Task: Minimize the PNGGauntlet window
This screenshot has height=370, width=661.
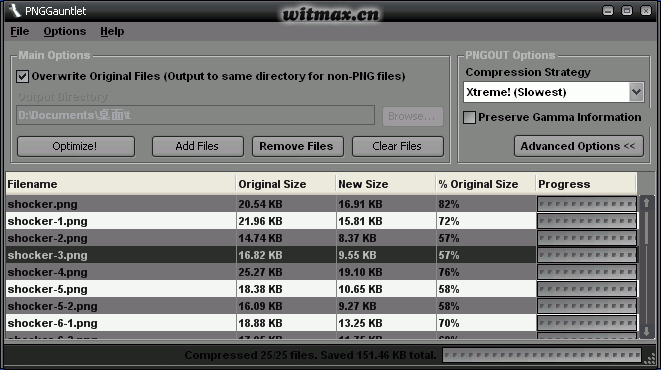Action: pos(608,11)
